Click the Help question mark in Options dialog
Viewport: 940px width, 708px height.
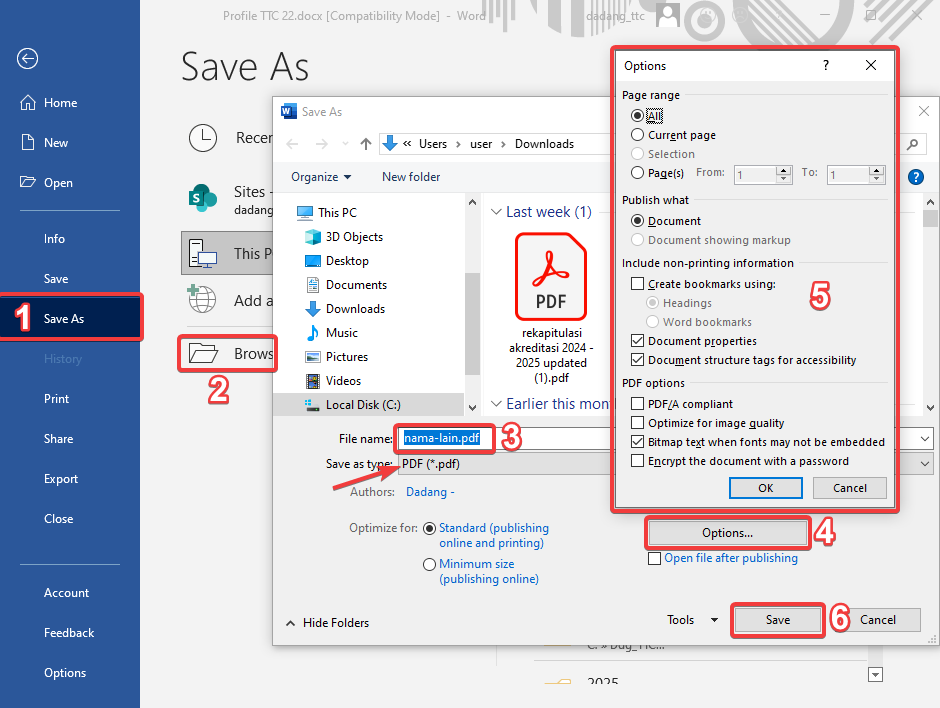coord(825,66)
